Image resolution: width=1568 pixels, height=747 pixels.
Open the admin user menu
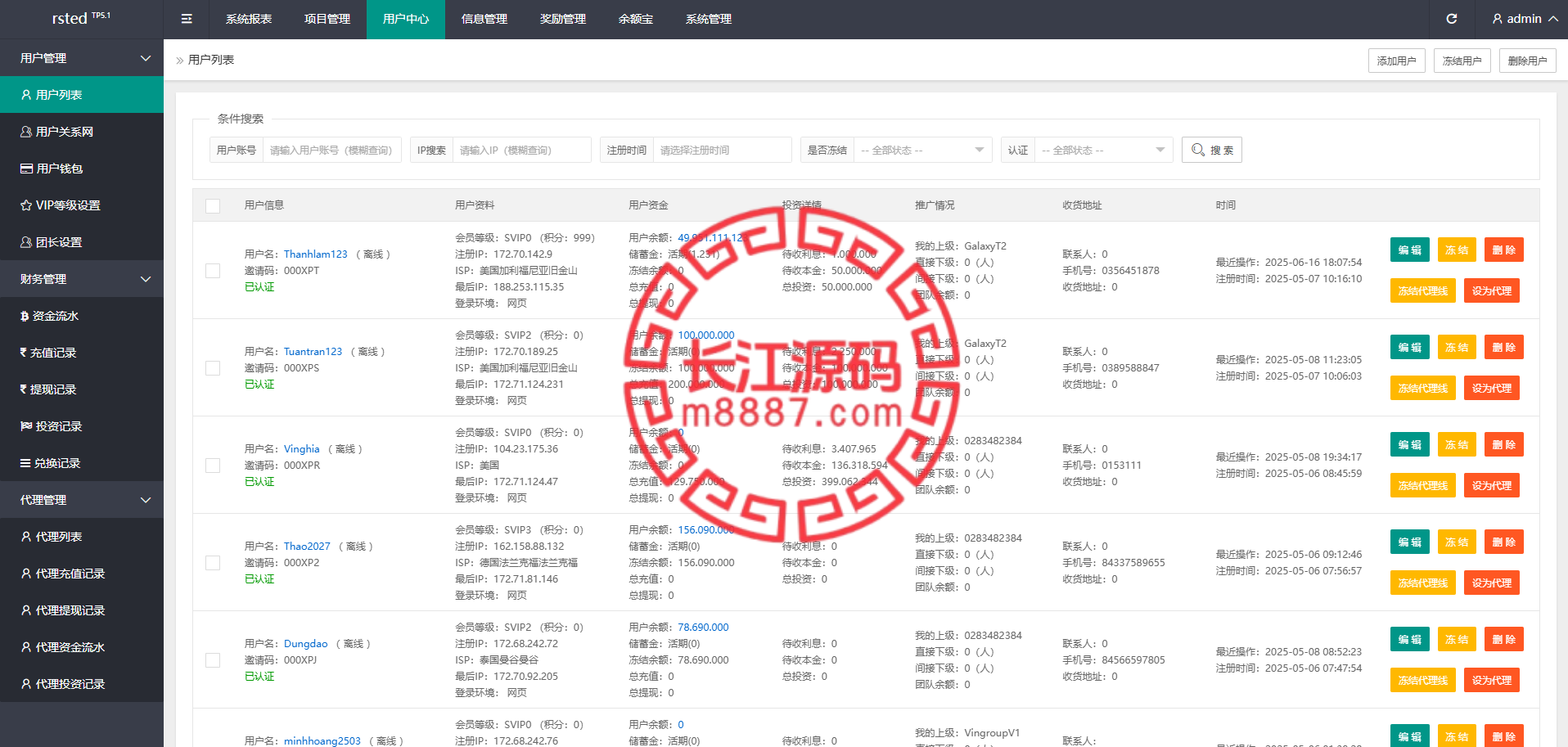1525,19
